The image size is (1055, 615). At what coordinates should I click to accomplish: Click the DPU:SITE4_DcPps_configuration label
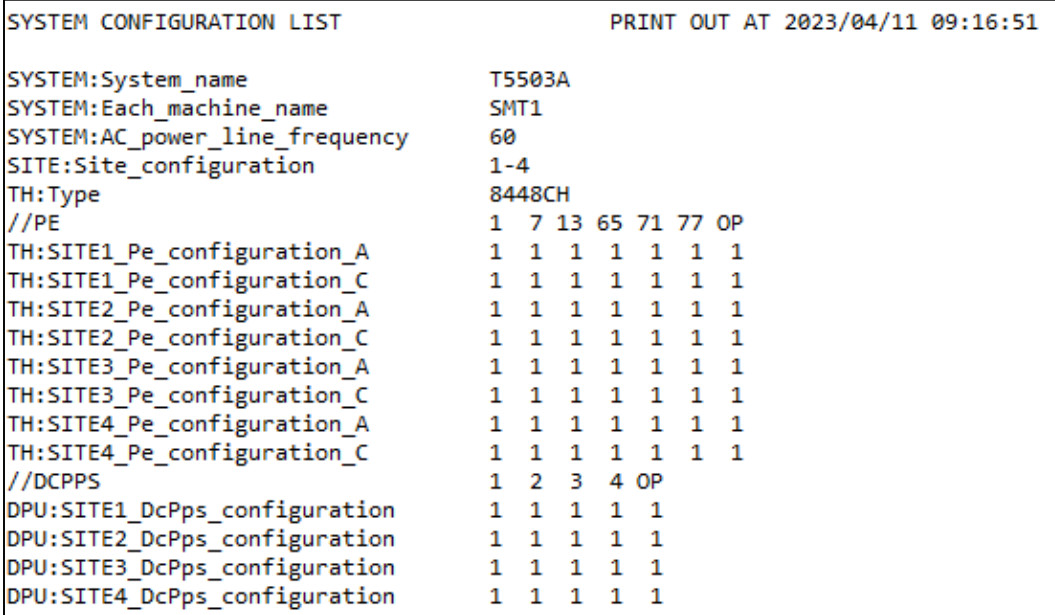coord(198,598)
